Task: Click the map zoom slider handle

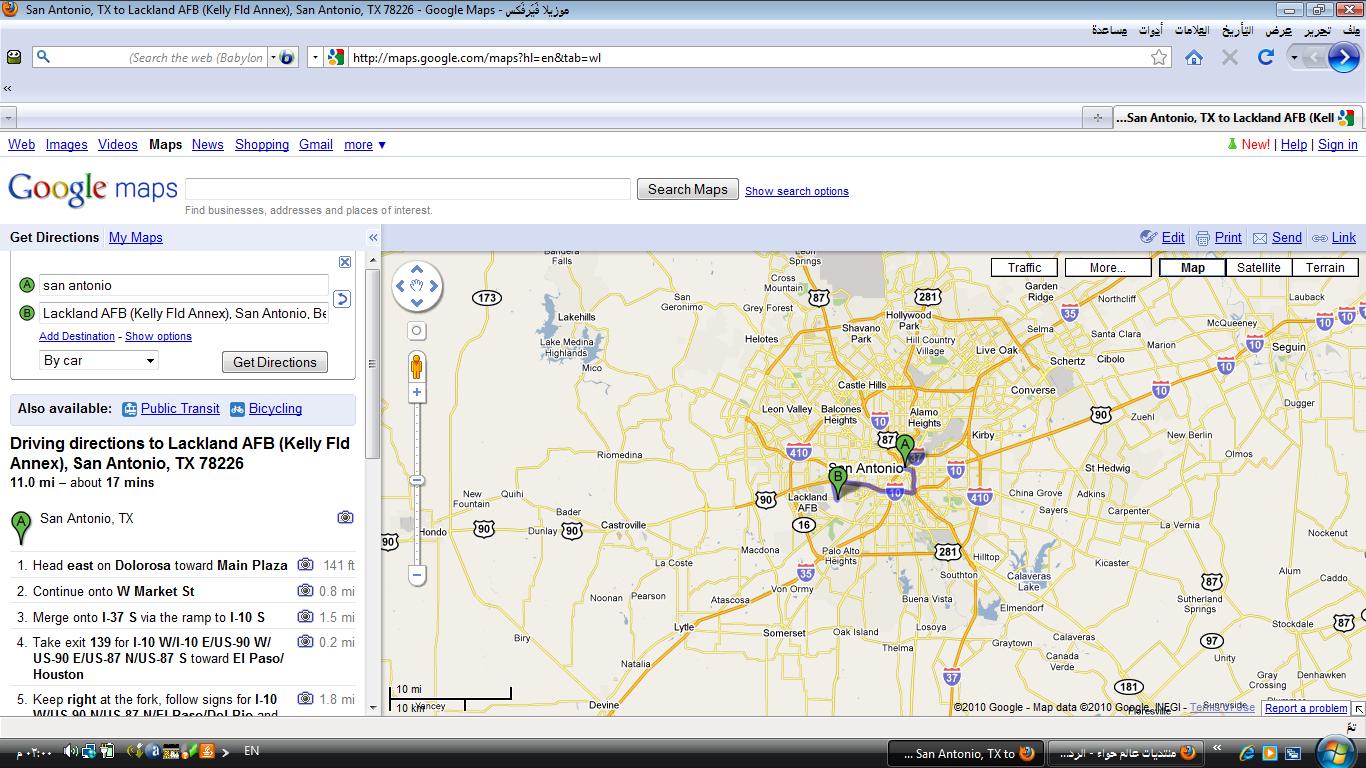Action: tap(417, 481)
